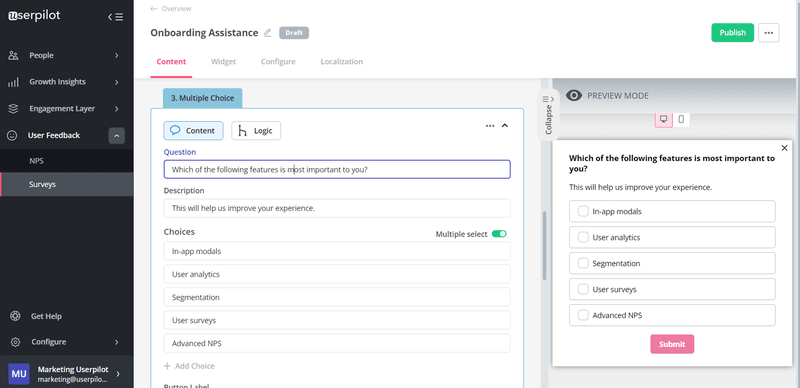Collapse the sidebar with the menu icon
This screenshot has height=388, width=800.
pyautogui.click(x=115, y=17)
